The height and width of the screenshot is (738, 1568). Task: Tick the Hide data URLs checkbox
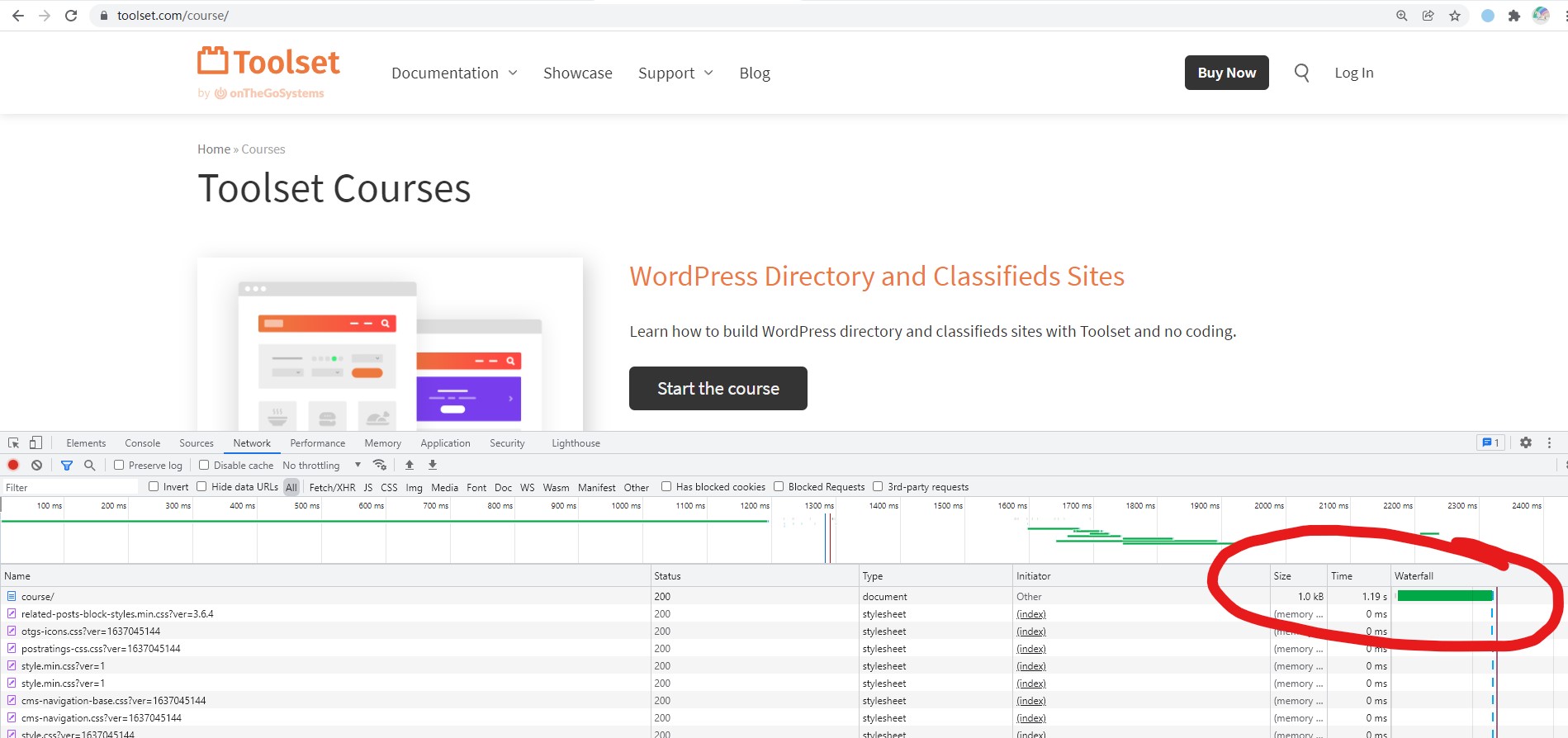[201, 486]
